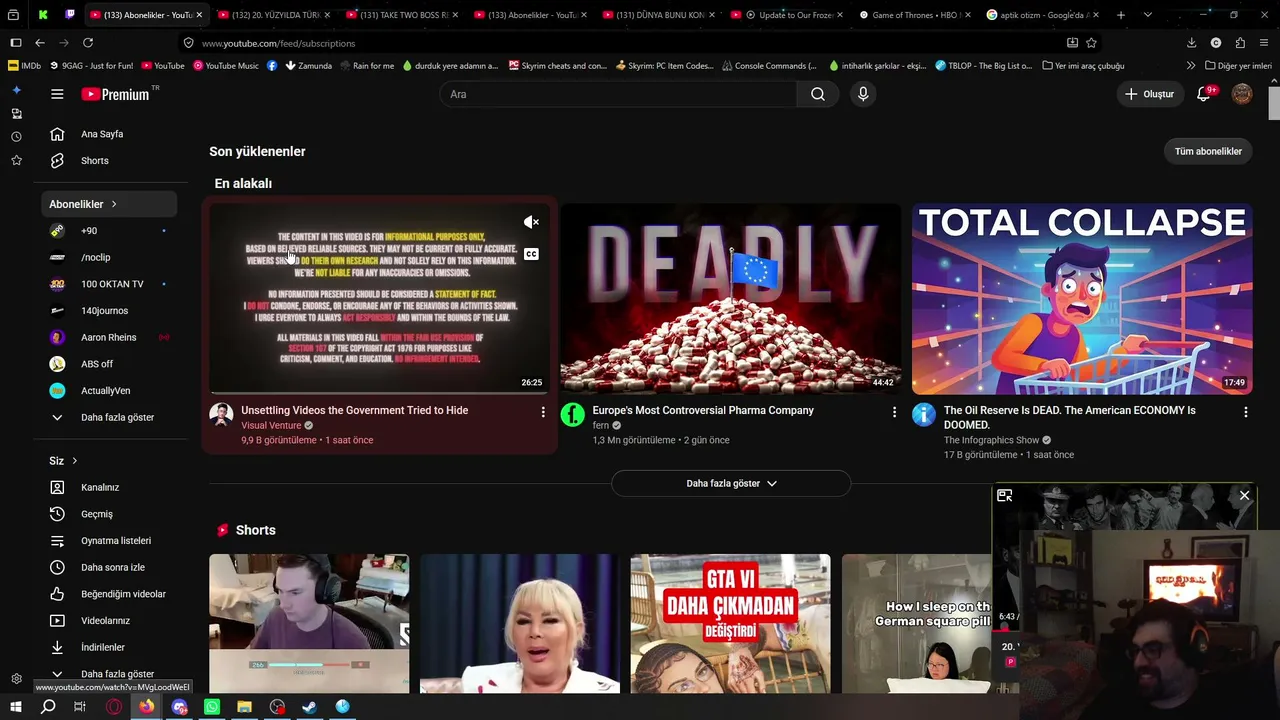Open a new browser tab
This screenshot has height=720, width=1280.
(1121, 15)
